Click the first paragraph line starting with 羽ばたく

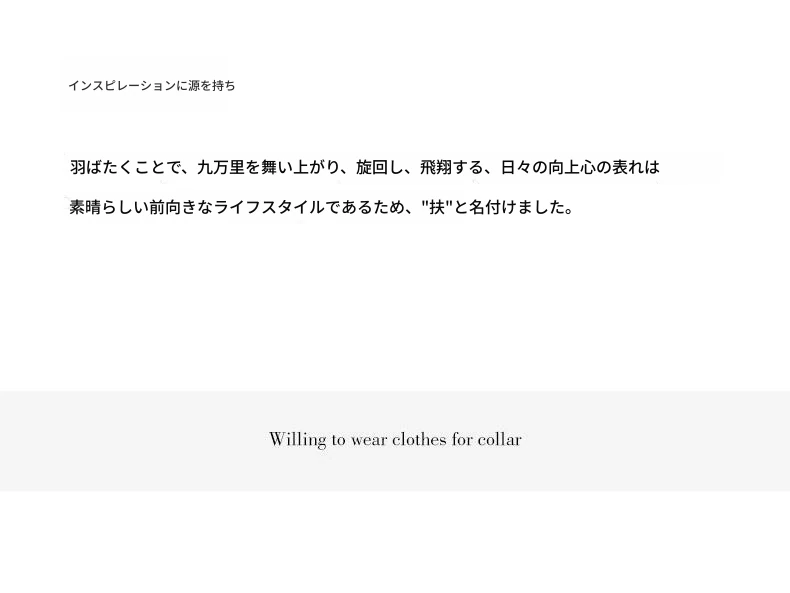[x=365, y=167]
